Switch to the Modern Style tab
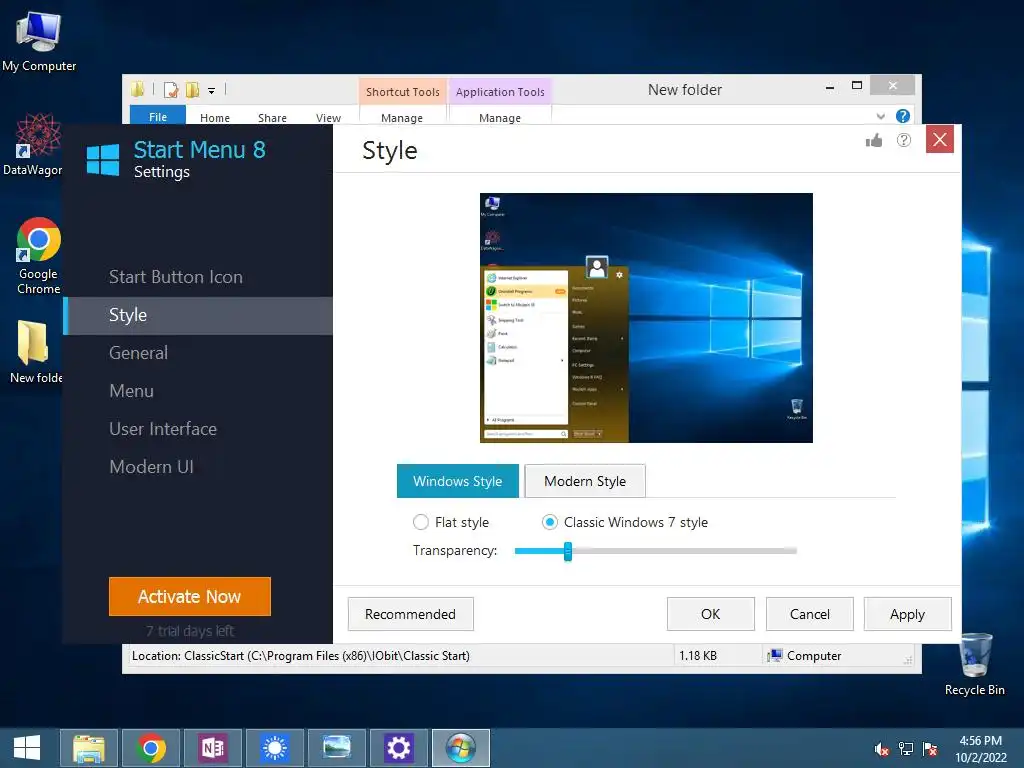This screenshot has height=768, width=1024. coord(585,481)
